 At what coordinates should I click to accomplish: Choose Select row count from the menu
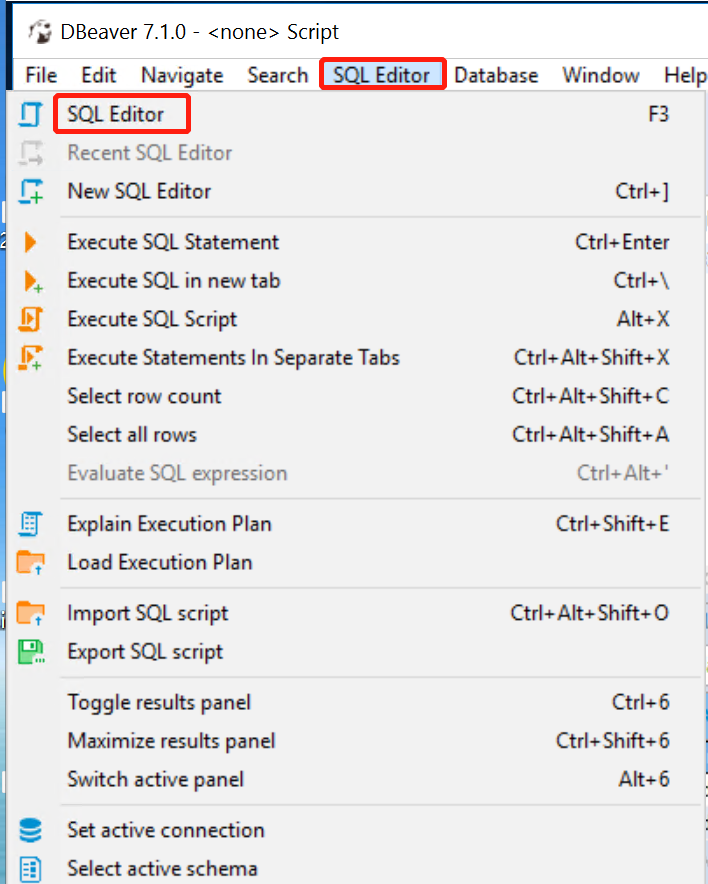coord(143,396)
